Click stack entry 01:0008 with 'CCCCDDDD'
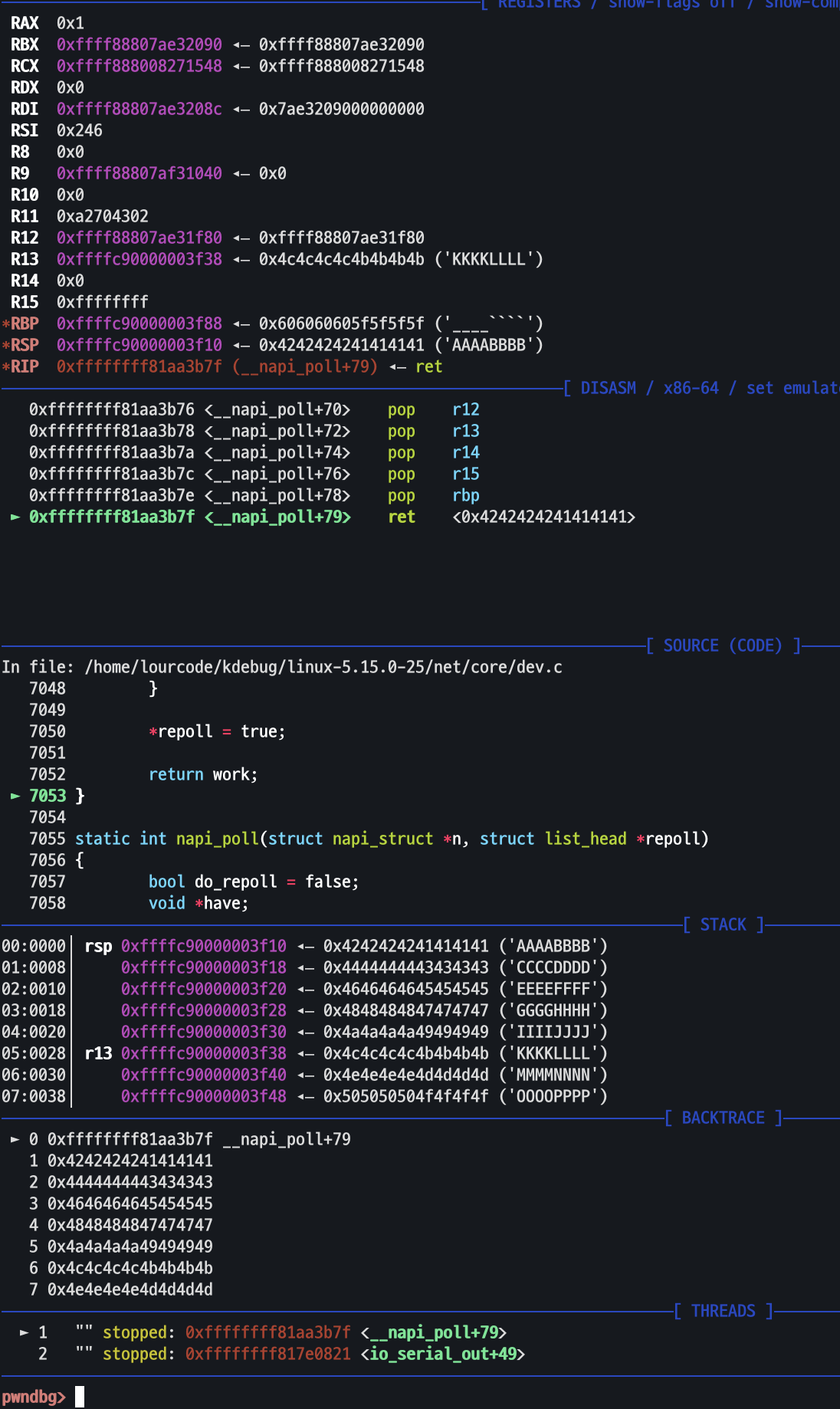This screenshot has height=1409, width=840. 304,967
